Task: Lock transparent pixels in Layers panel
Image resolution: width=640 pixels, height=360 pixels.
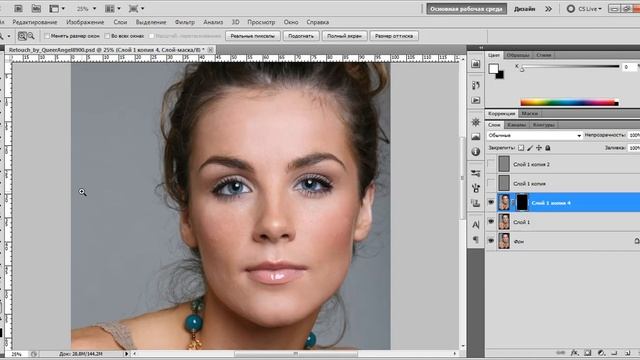Action: click(x=521, y=148)
